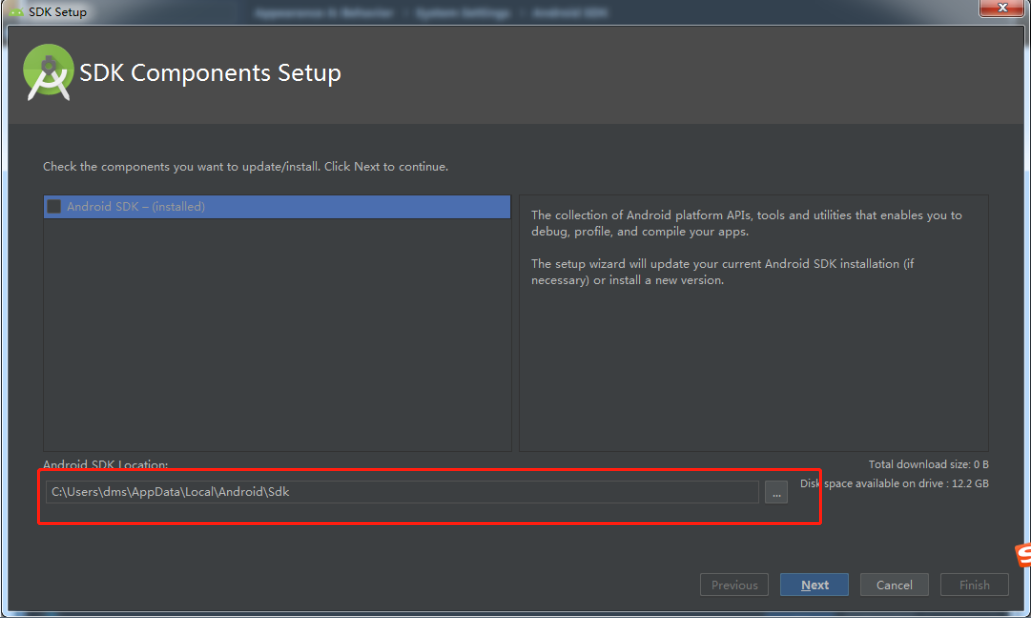Click the Android SDK Location input field
Image resolution: width=1031 pixels, height=618 pixels.
coord(400,492)
